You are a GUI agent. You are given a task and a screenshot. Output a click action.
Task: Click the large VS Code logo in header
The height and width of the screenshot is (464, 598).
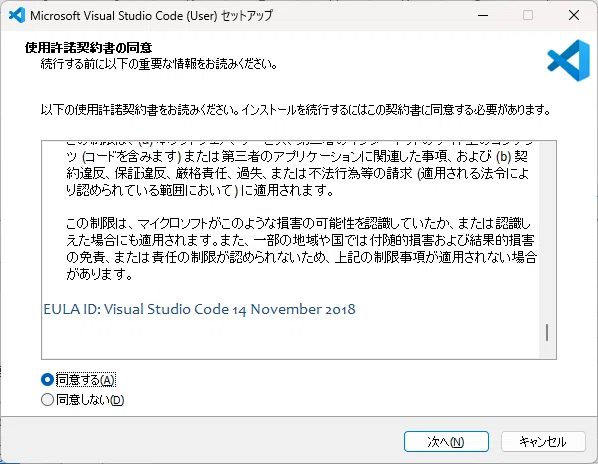click(569, 61)
